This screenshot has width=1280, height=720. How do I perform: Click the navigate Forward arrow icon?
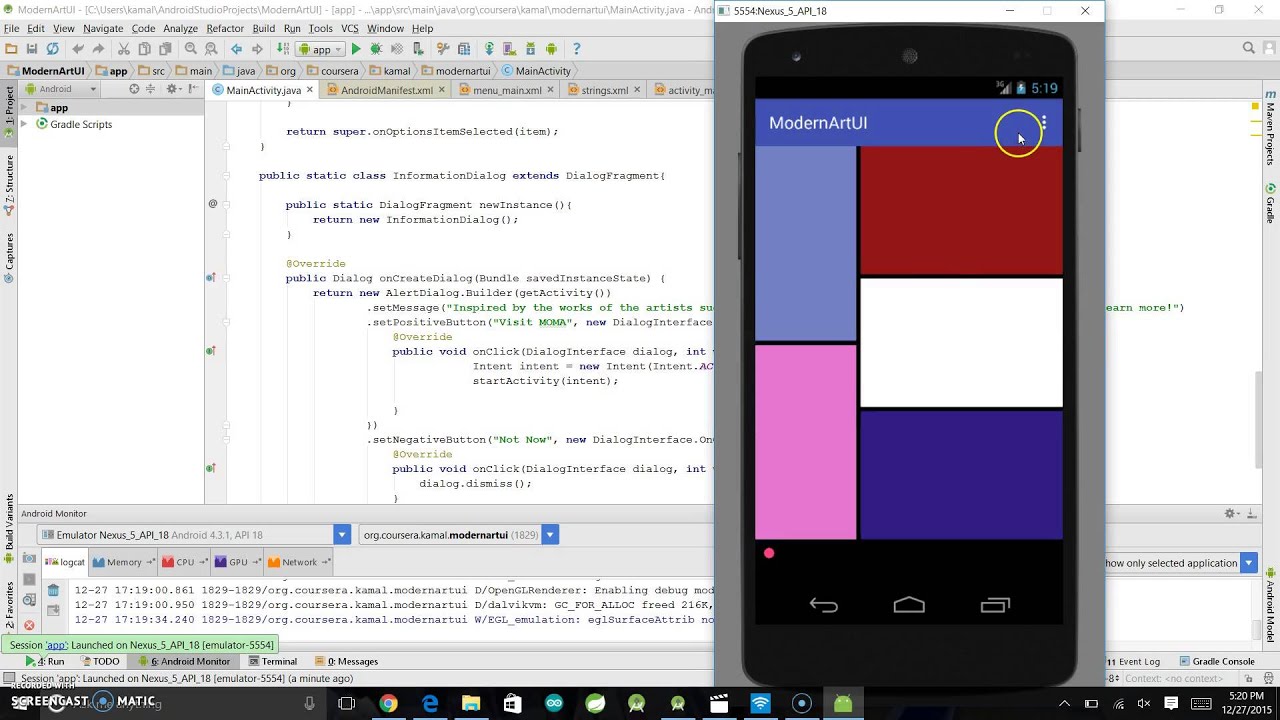pyautogui.click(x=257, y=49)
